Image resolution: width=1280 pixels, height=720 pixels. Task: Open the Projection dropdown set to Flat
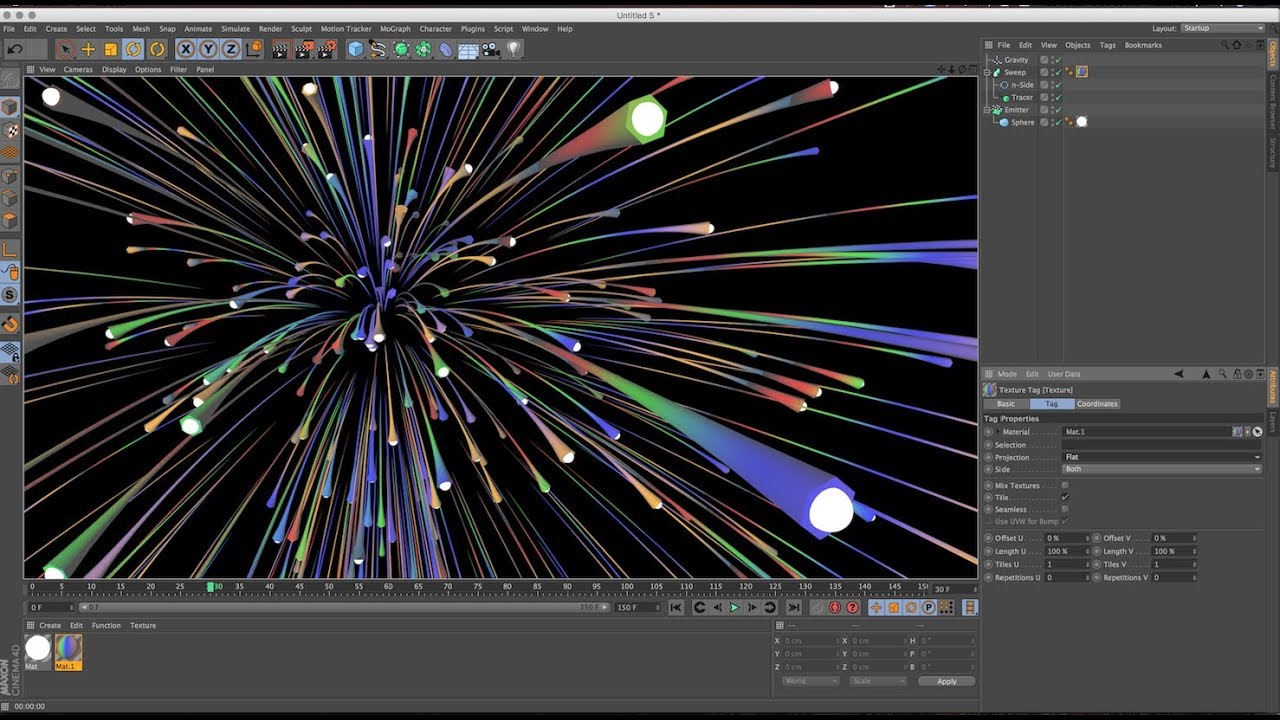tap(1162, 457)
